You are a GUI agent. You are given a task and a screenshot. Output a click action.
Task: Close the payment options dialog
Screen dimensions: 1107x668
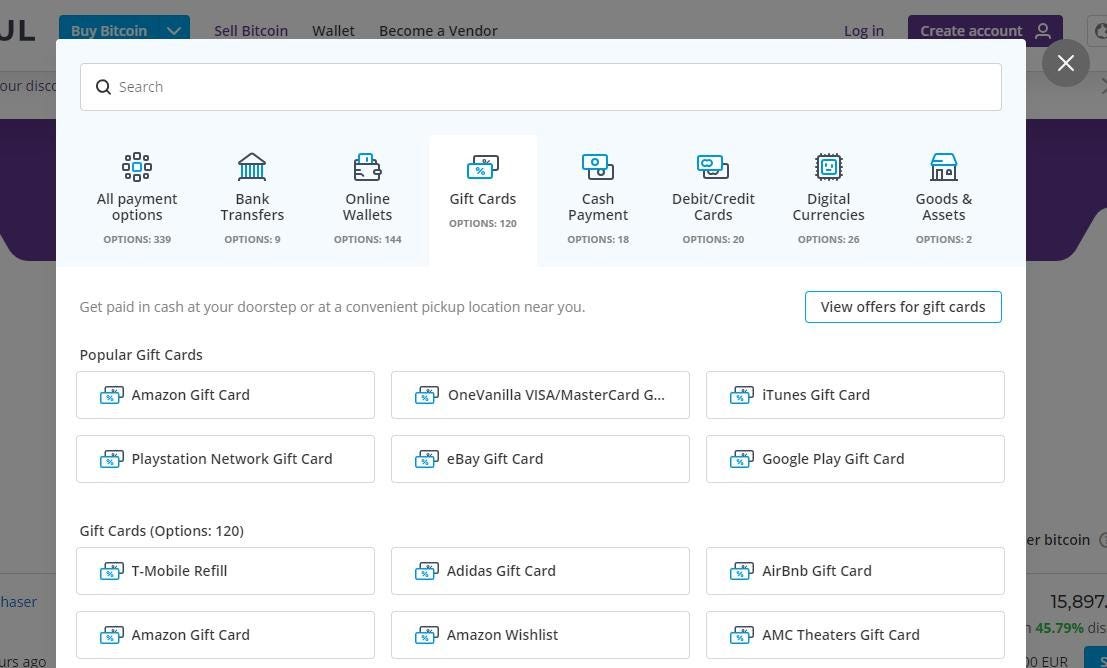click(1065, 63)
